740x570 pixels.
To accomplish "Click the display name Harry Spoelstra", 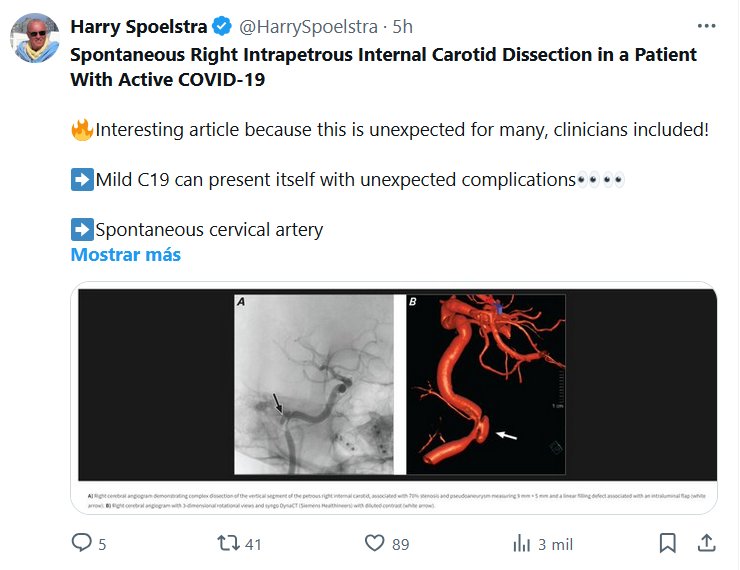I will pyautogui.click(x=136, y=25).
